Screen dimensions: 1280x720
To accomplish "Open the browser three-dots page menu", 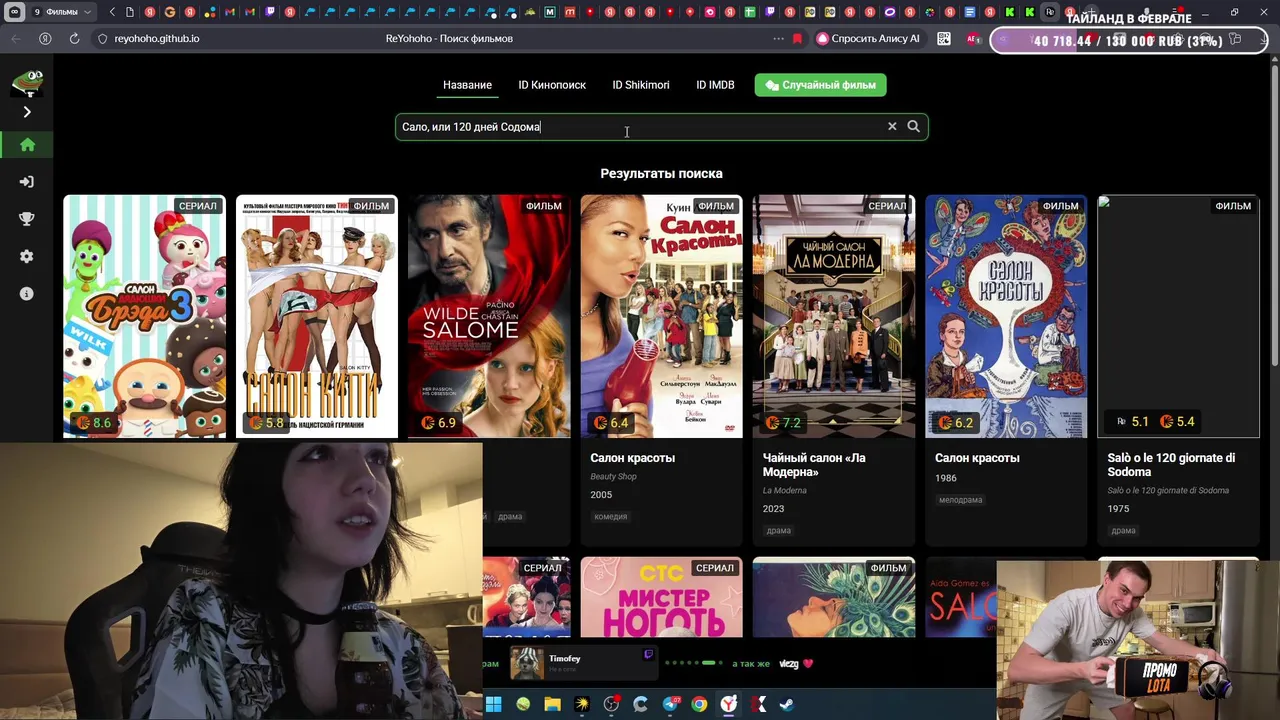I will [x=778, y=38].
